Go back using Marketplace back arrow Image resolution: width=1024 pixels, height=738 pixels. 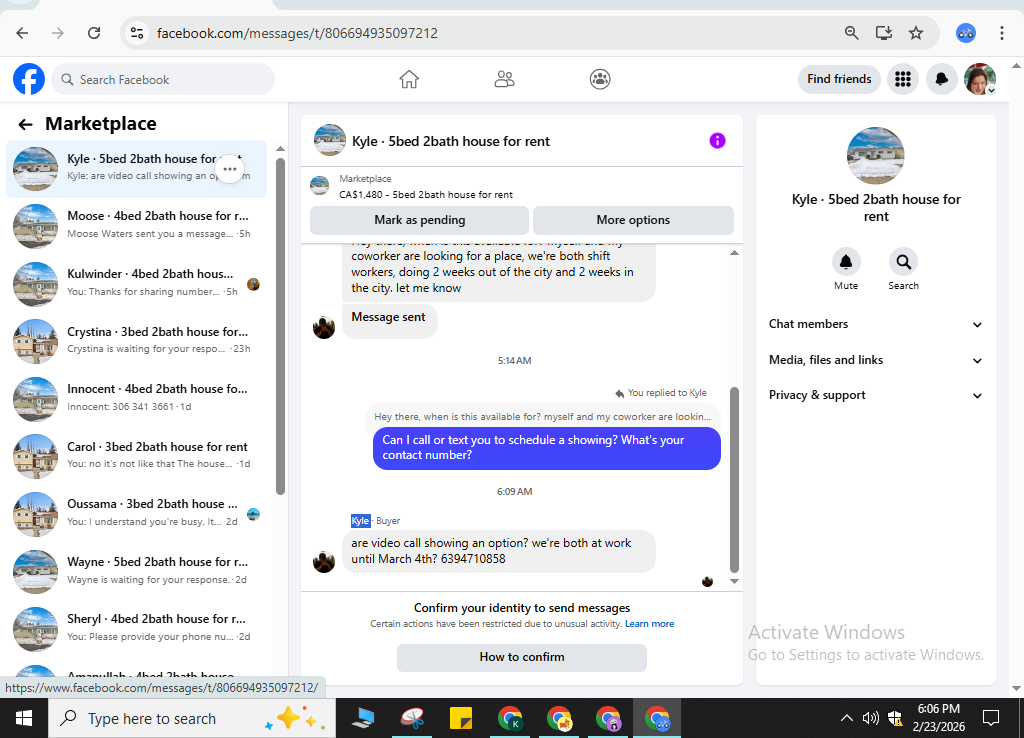point(25,124)
